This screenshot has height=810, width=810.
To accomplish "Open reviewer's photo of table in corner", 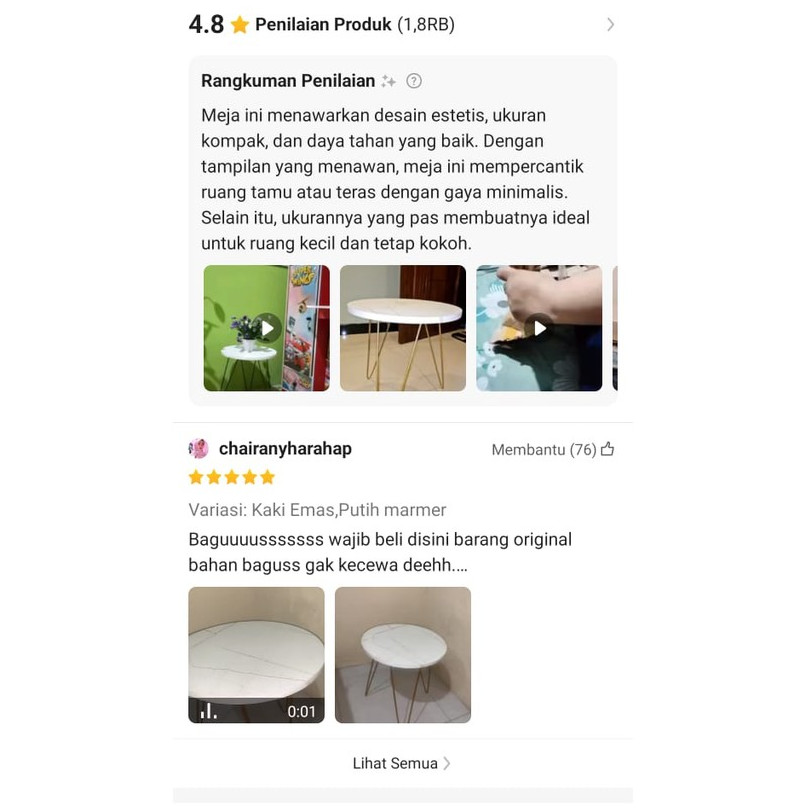I will point(403,655).
